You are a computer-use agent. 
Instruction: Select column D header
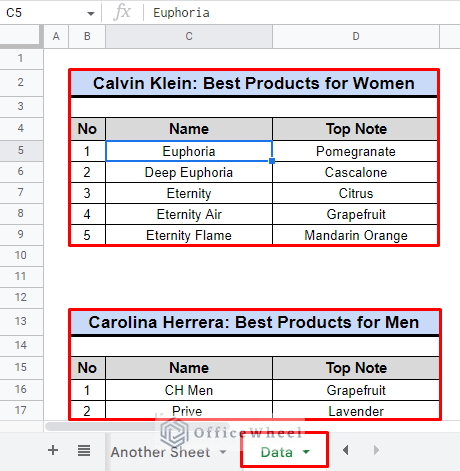pos(356,36)
